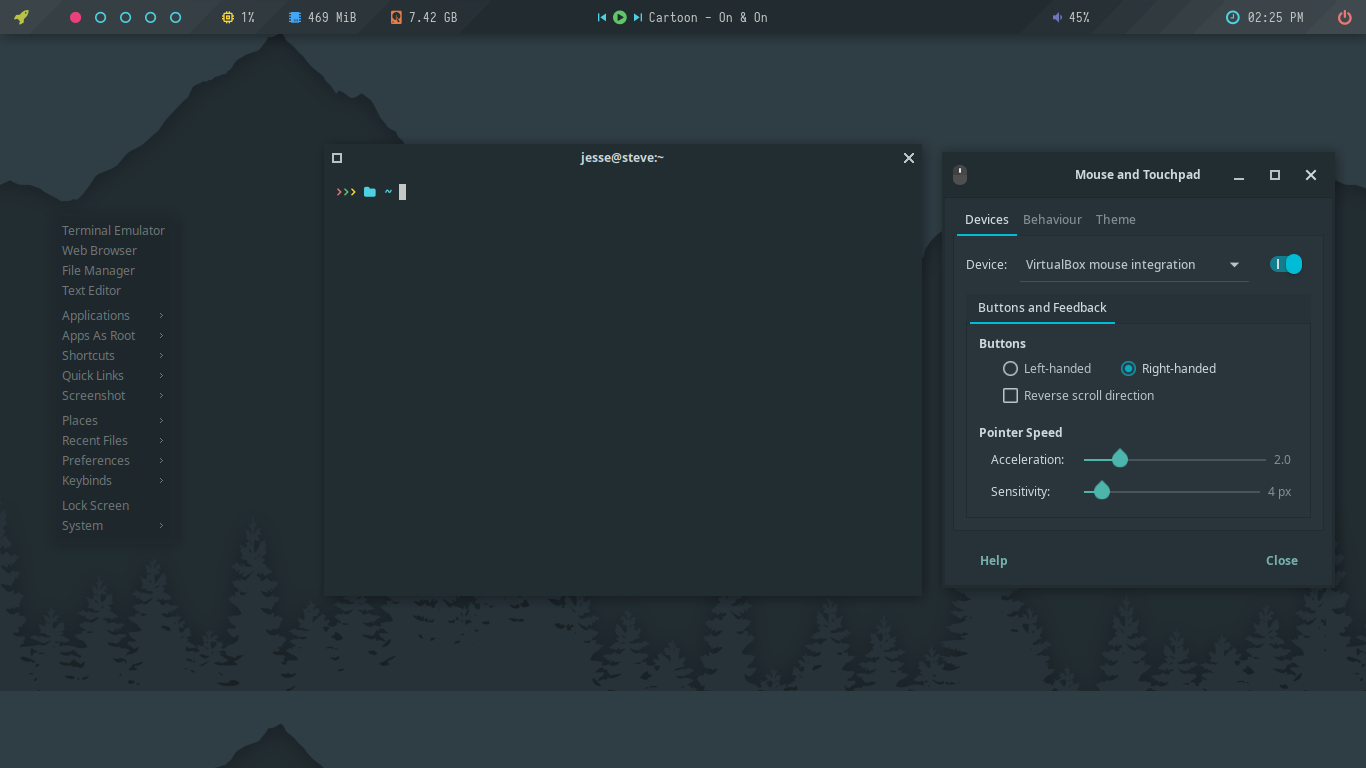Switch to the third workspace dot
The width and height of the screenshot is (1366, 768).
(126, 18)
